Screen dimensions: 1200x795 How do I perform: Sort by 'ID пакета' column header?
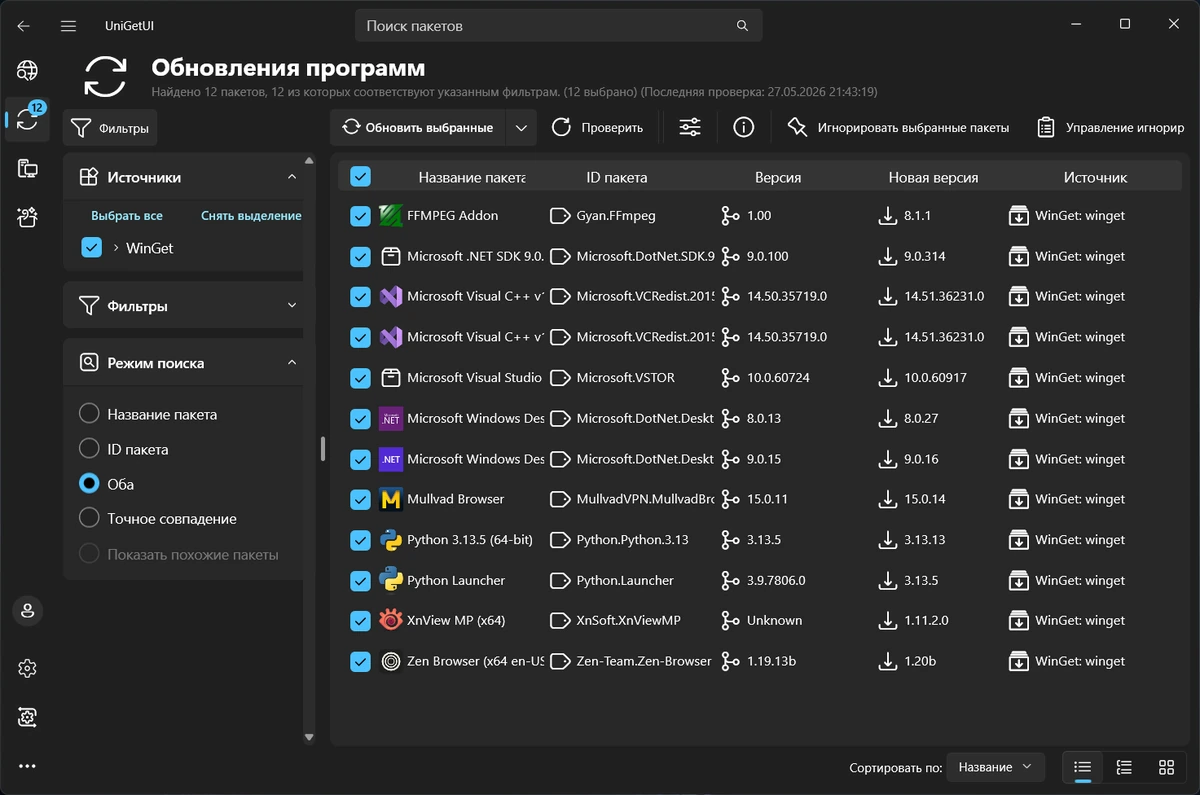point(617,177)
